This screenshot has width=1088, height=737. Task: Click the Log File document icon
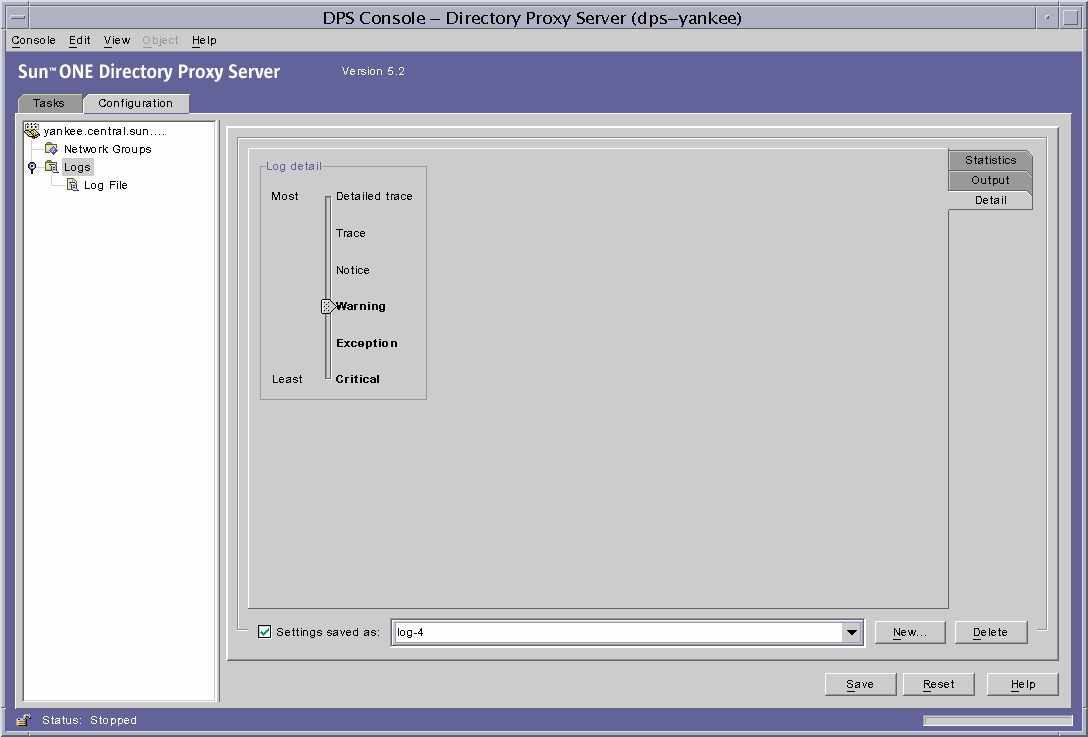(72, 185)
